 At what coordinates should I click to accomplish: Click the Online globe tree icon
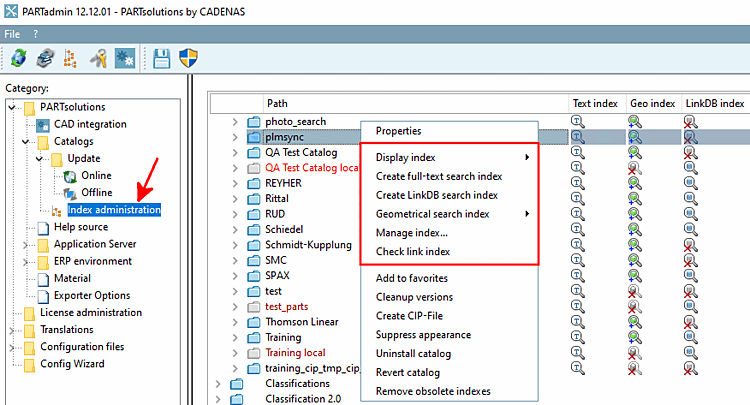(x=70, y=176)
